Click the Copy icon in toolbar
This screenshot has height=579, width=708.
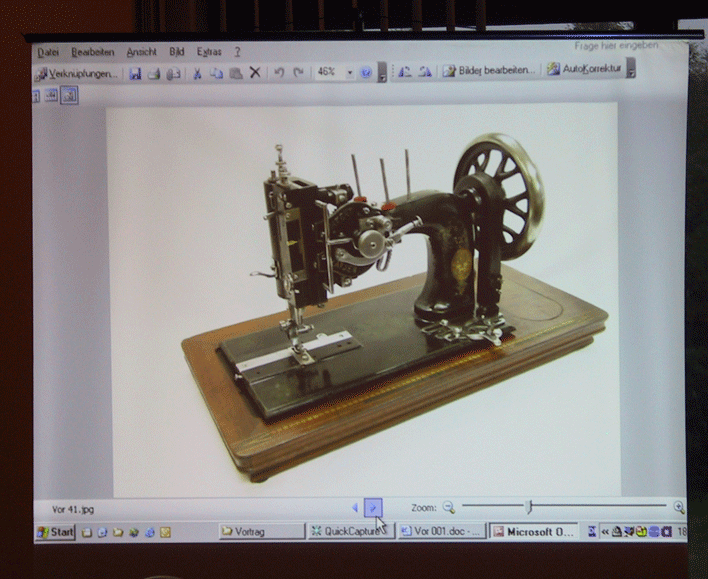pos(216,73)
